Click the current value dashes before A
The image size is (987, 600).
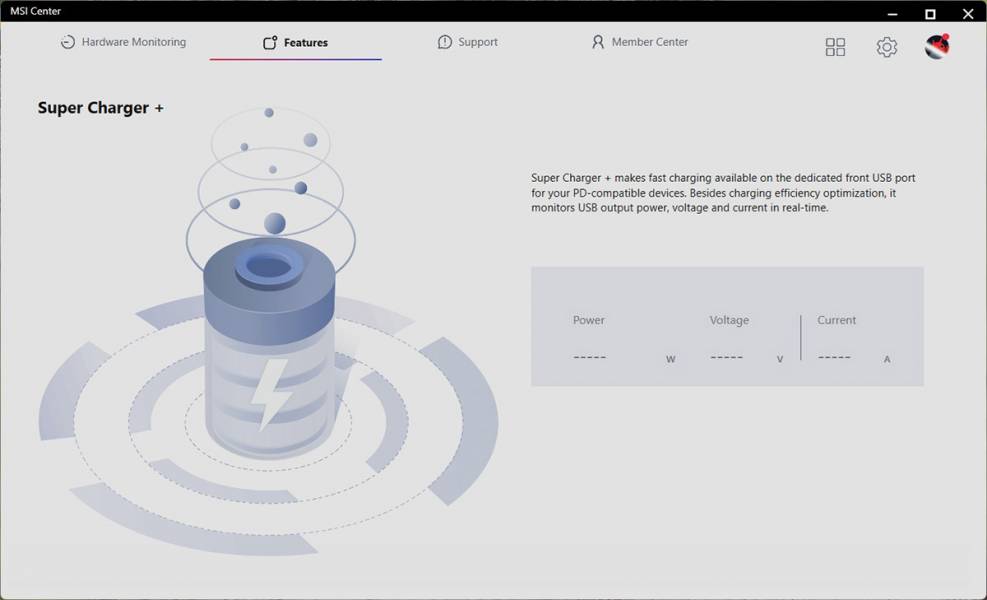point(834,357)
